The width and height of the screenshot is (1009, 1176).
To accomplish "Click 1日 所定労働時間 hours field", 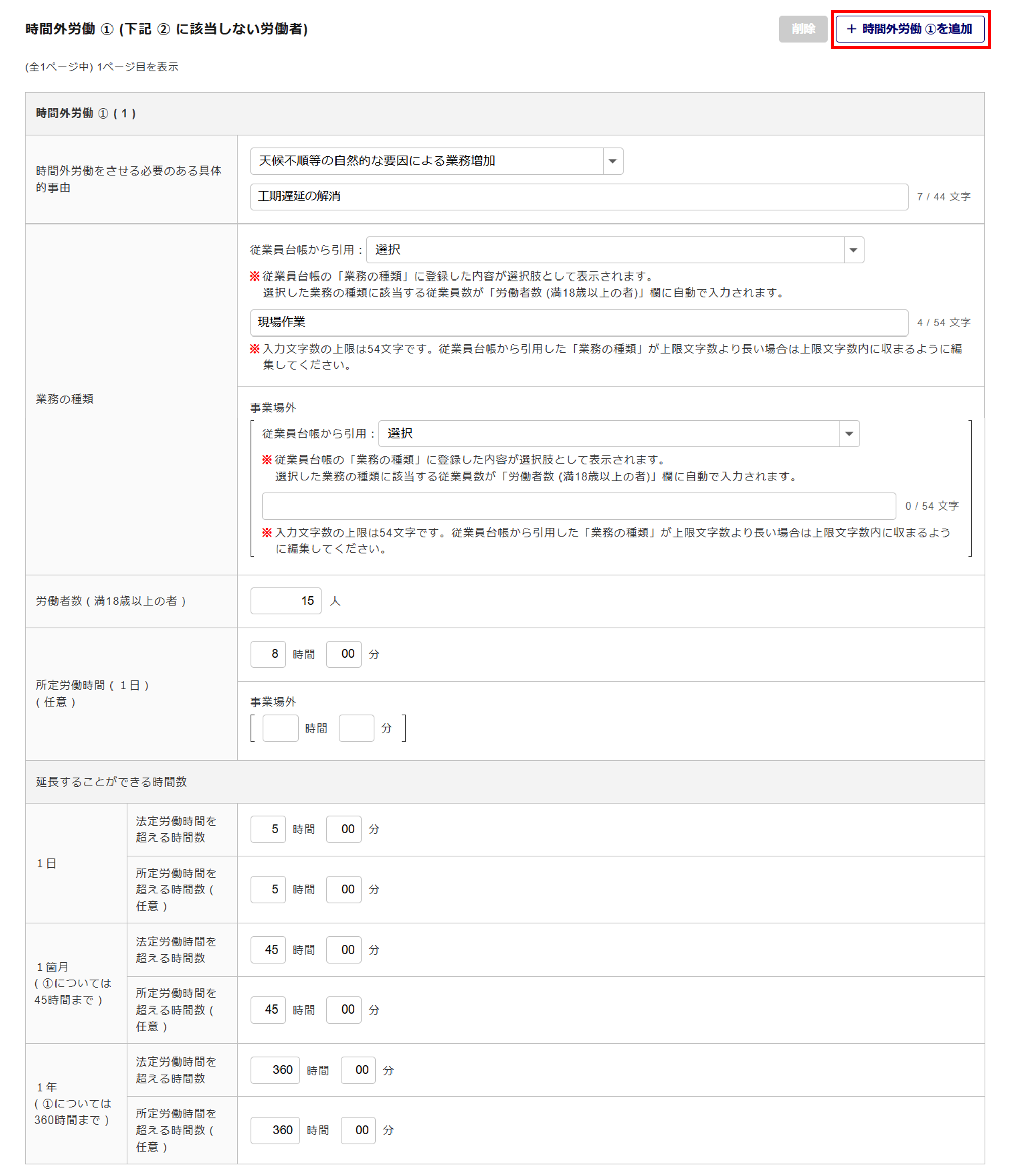I will [x=268, y=889].
